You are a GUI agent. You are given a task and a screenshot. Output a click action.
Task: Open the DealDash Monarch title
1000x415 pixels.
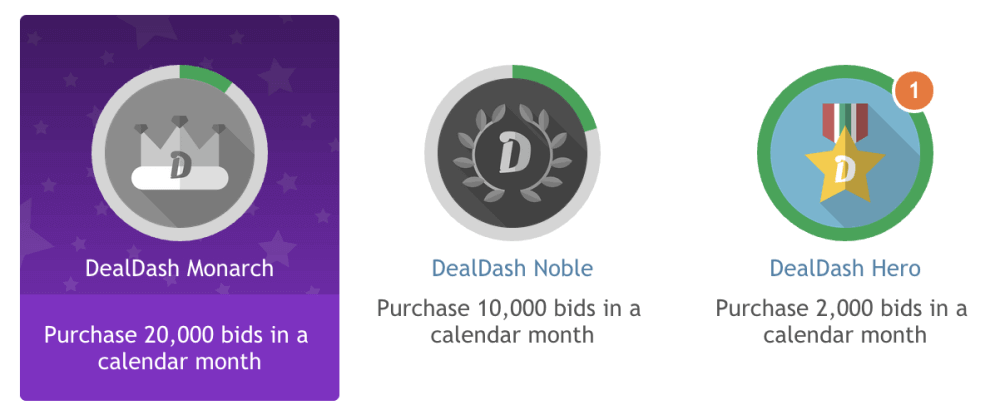180,269
